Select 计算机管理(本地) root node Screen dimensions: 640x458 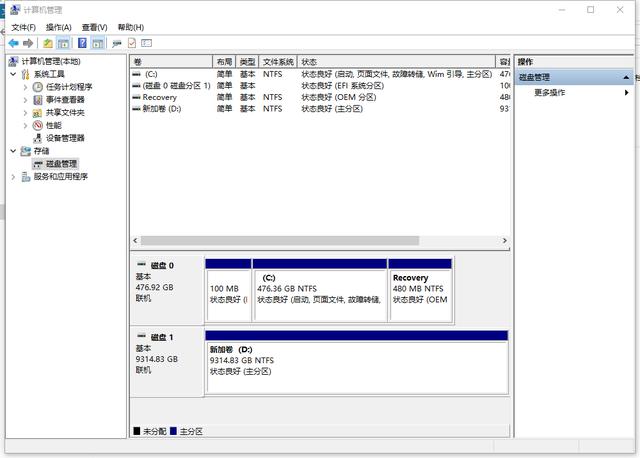tap(51, 62)
